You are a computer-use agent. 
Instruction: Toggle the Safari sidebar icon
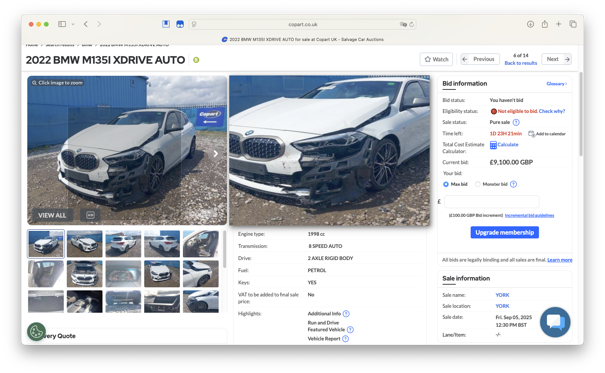tap(62, 24)
